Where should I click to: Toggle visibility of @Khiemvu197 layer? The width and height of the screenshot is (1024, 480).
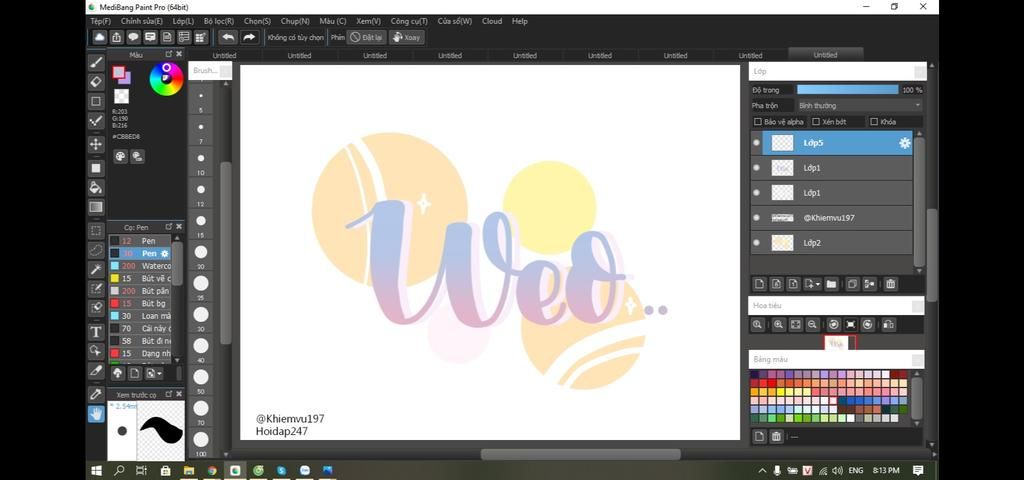(757, 217)
